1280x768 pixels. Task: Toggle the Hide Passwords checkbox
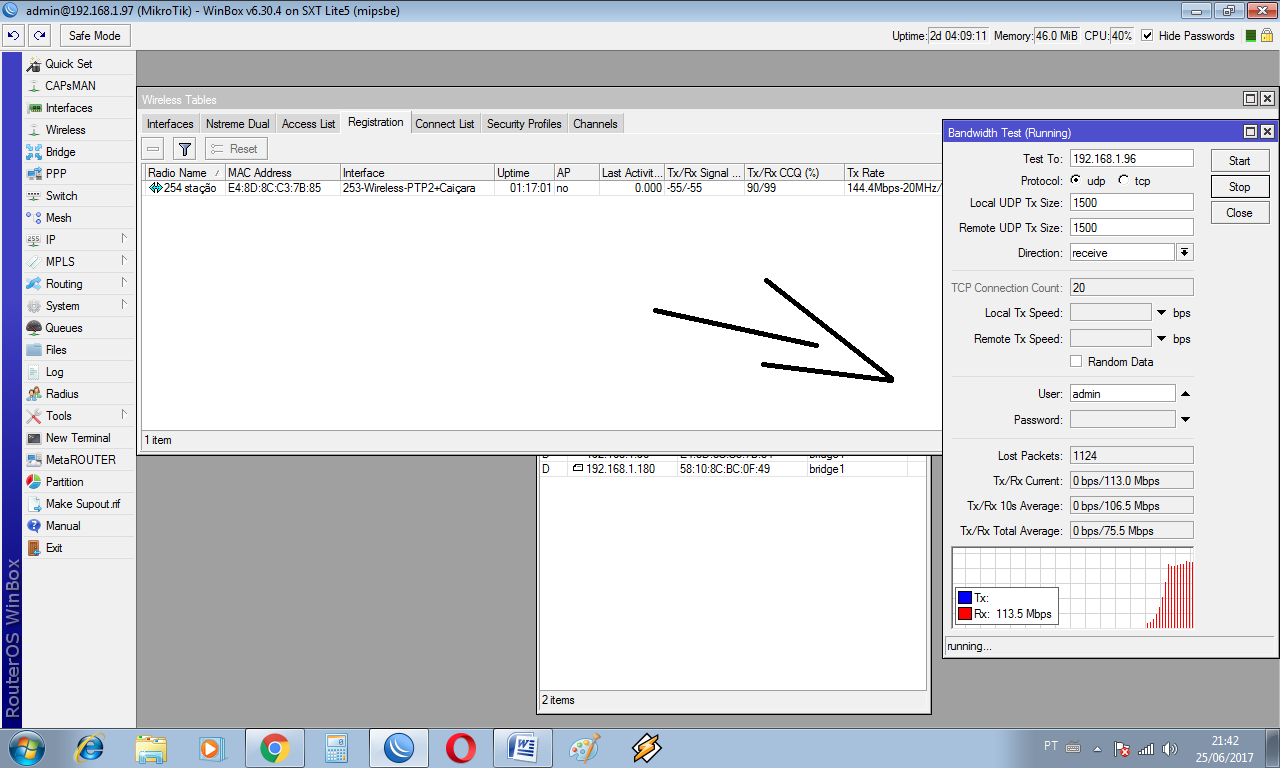1147,36
